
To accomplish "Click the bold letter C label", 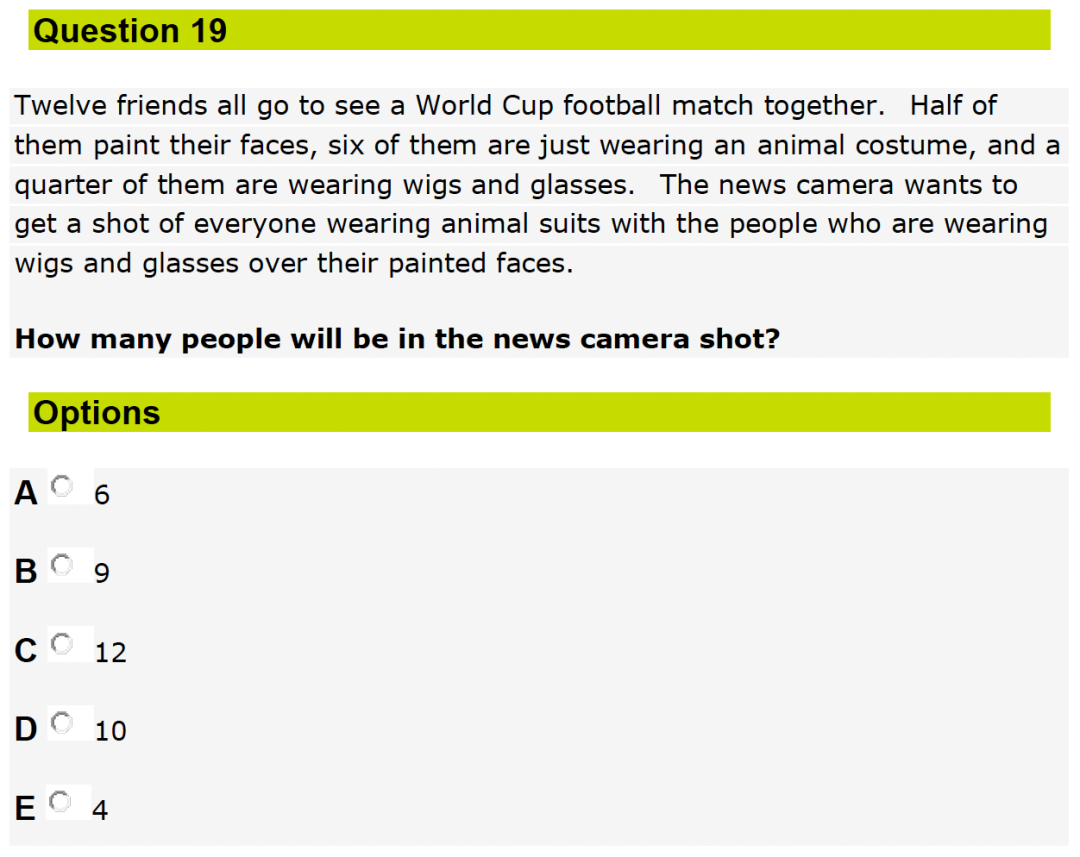I will pyautogui.click(x=26, y=651).
